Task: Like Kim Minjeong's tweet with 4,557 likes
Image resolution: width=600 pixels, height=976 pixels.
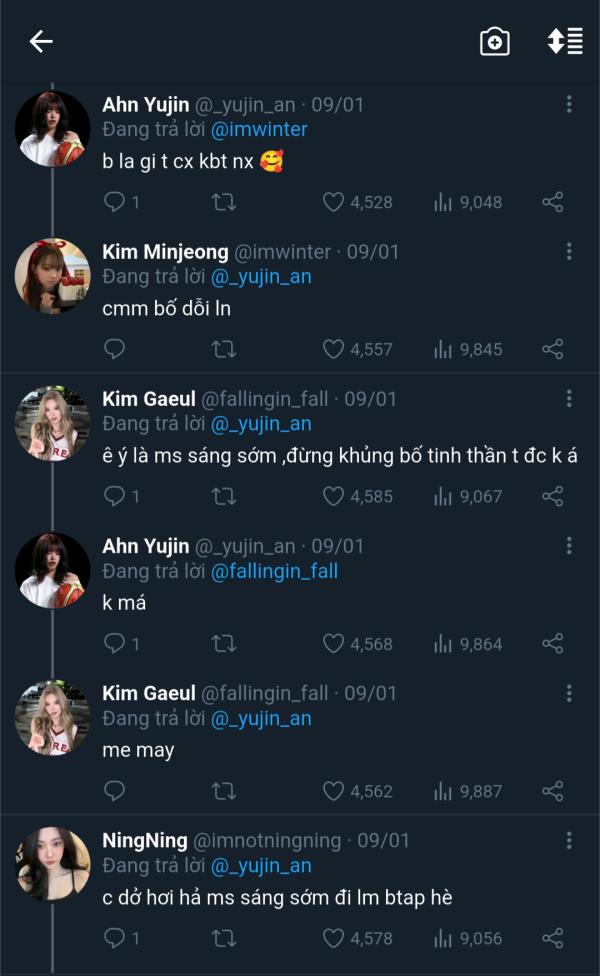Action: pyautogui.click(x=333, y=349)
